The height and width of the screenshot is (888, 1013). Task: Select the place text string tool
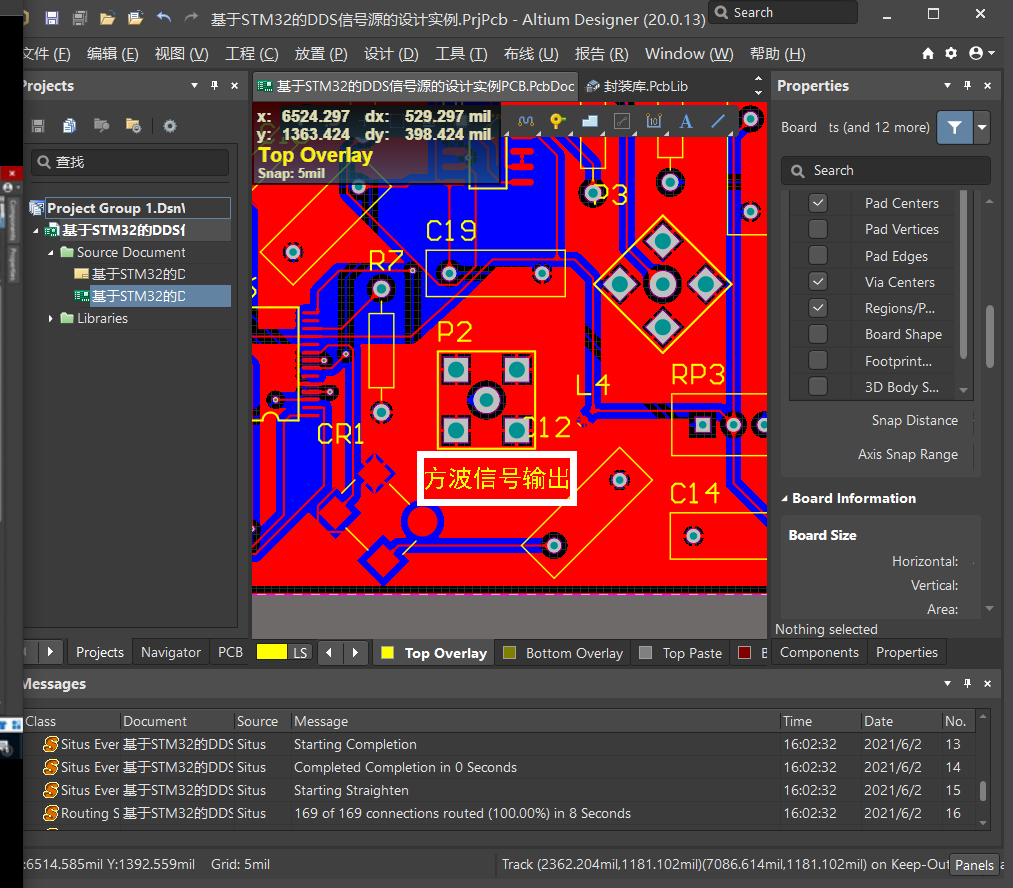(686, 121)
